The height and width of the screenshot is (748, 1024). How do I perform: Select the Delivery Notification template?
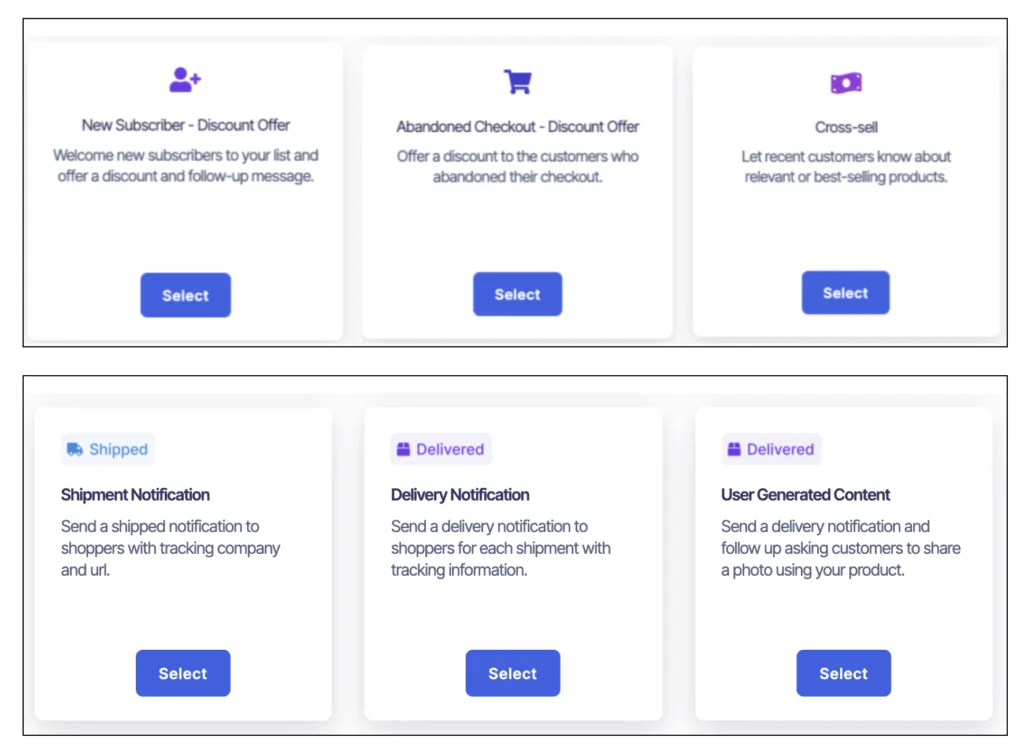pos(513,673)
